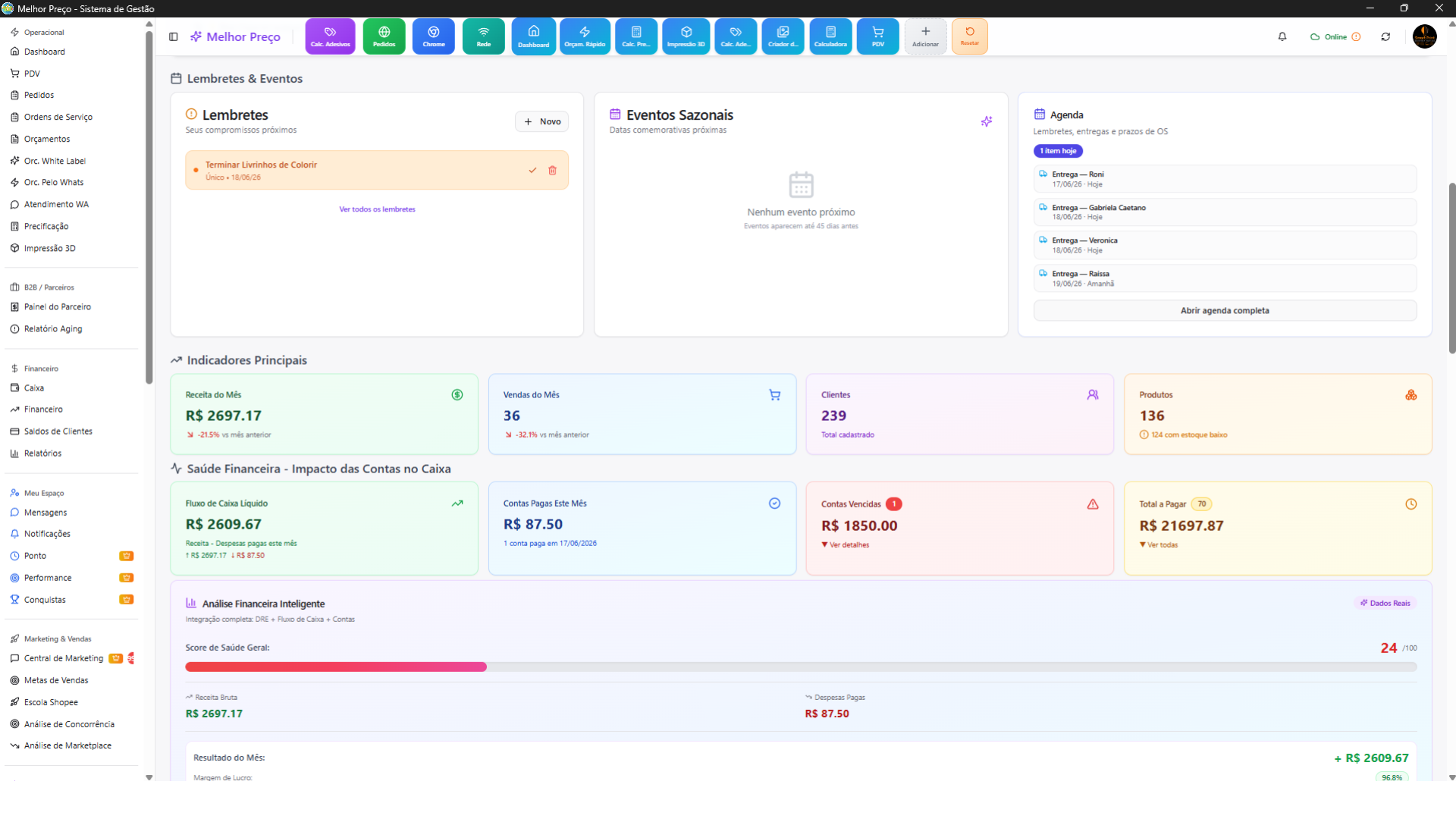1456x819 pixels.
Task: Open Ver todos os lembretes link
Action: (x=377, y=209)
